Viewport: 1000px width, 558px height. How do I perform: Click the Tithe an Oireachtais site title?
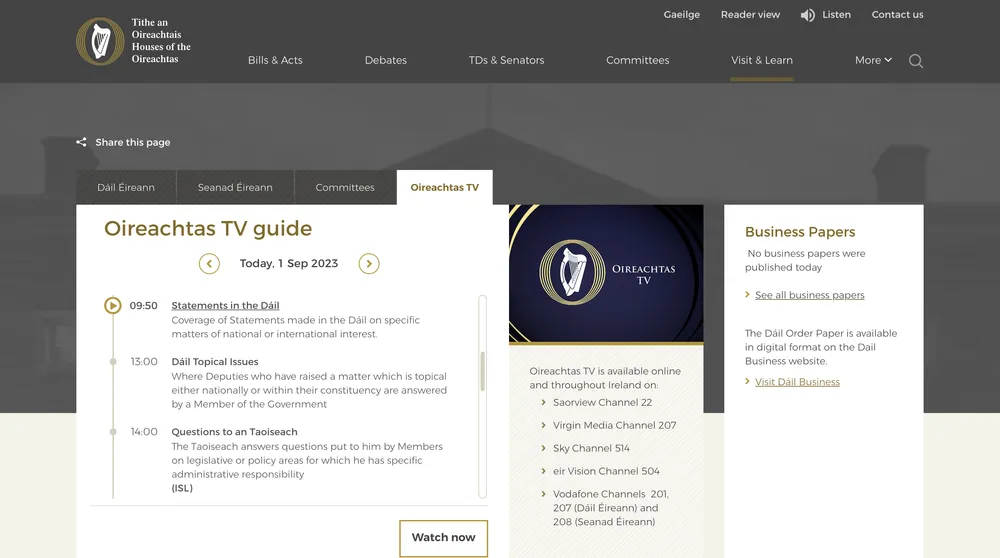(161, 41)
